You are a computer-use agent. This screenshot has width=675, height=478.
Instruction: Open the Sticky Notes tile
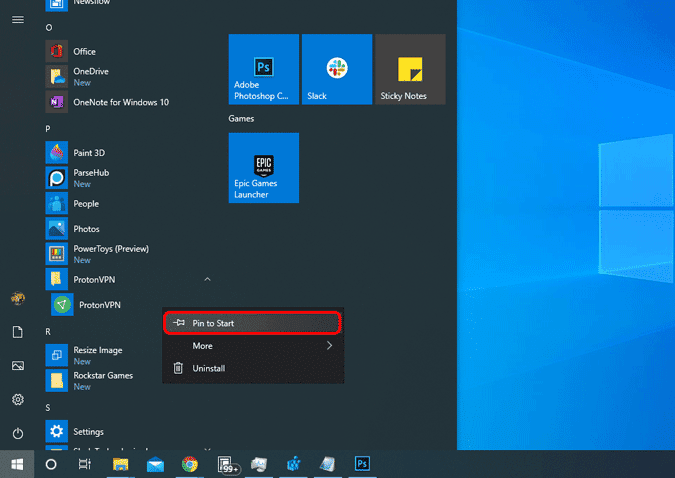pyautogui.click(x=410, y=69)
